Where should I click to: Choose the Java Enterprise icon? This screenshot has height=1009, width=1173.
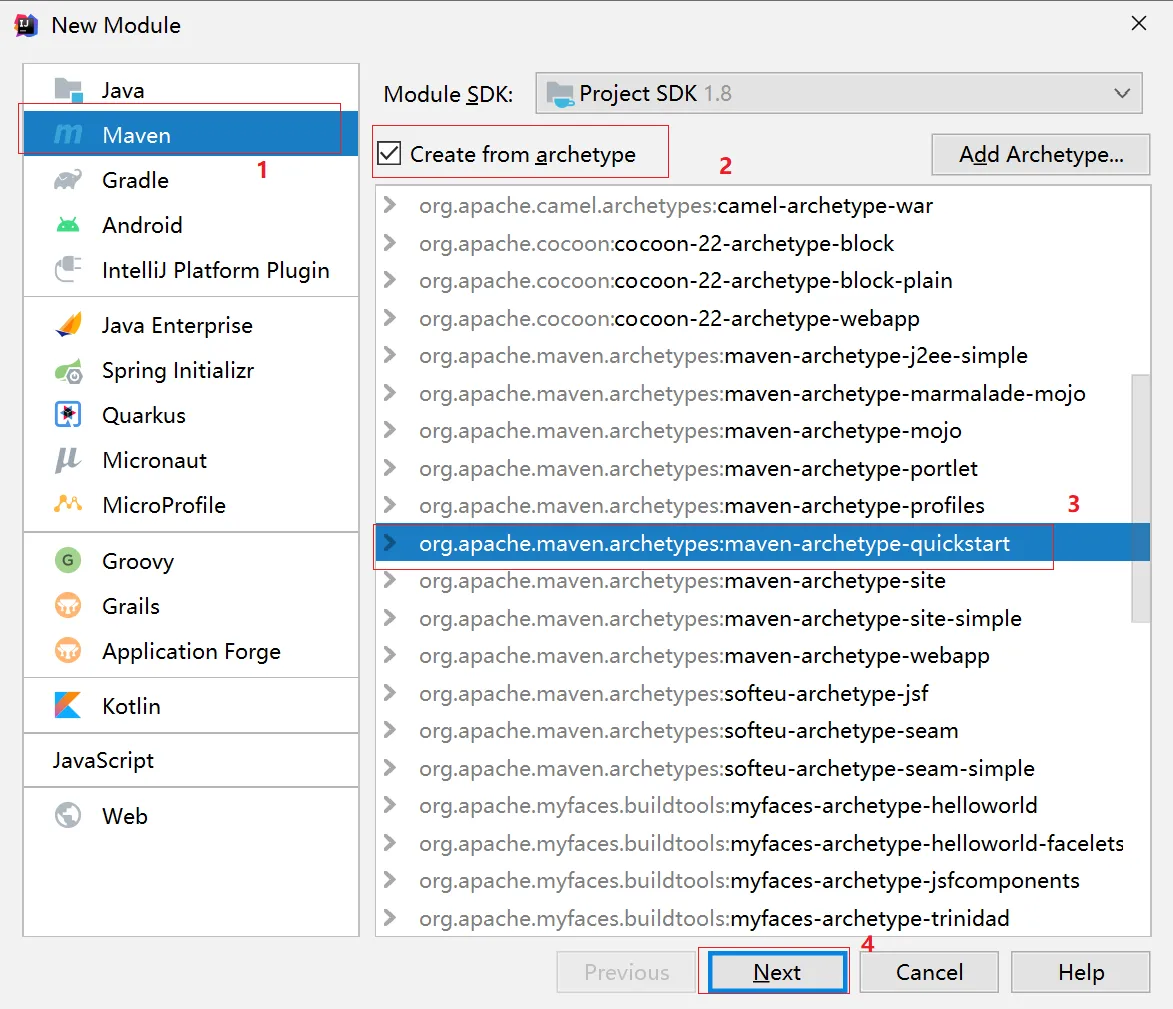click(x=68, y=326)
